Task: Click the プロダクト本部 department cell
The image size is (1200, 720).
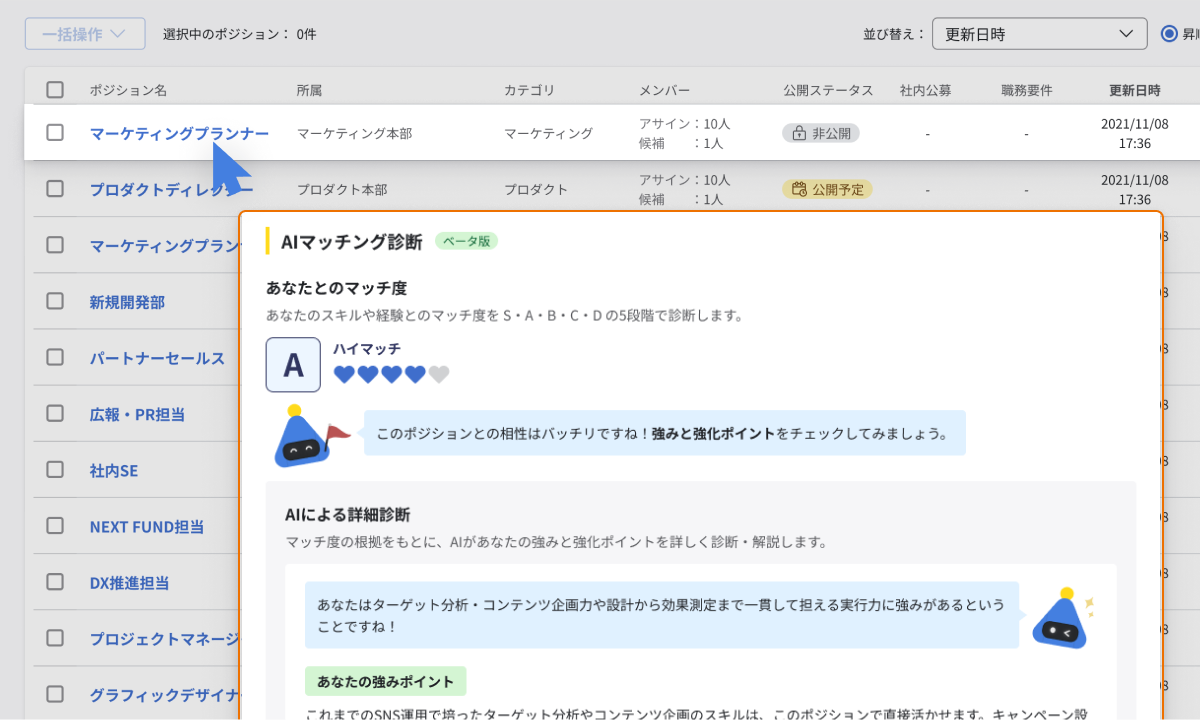Action: coord(341,189)
